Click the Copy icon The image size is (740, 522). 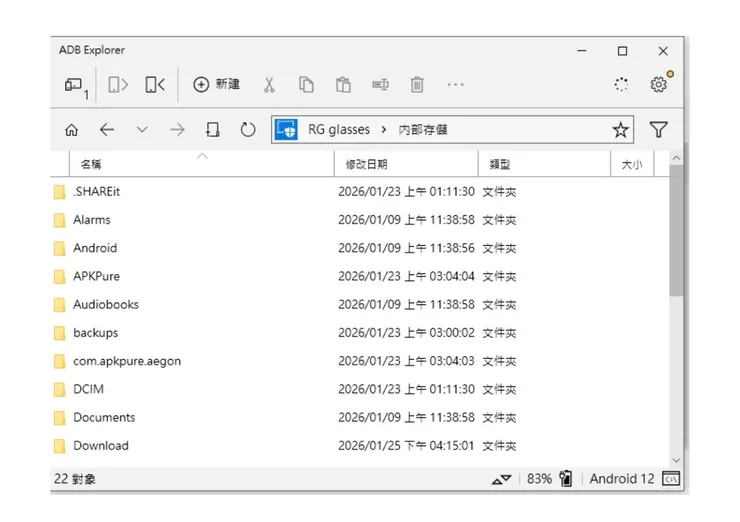tap(306, 85)
